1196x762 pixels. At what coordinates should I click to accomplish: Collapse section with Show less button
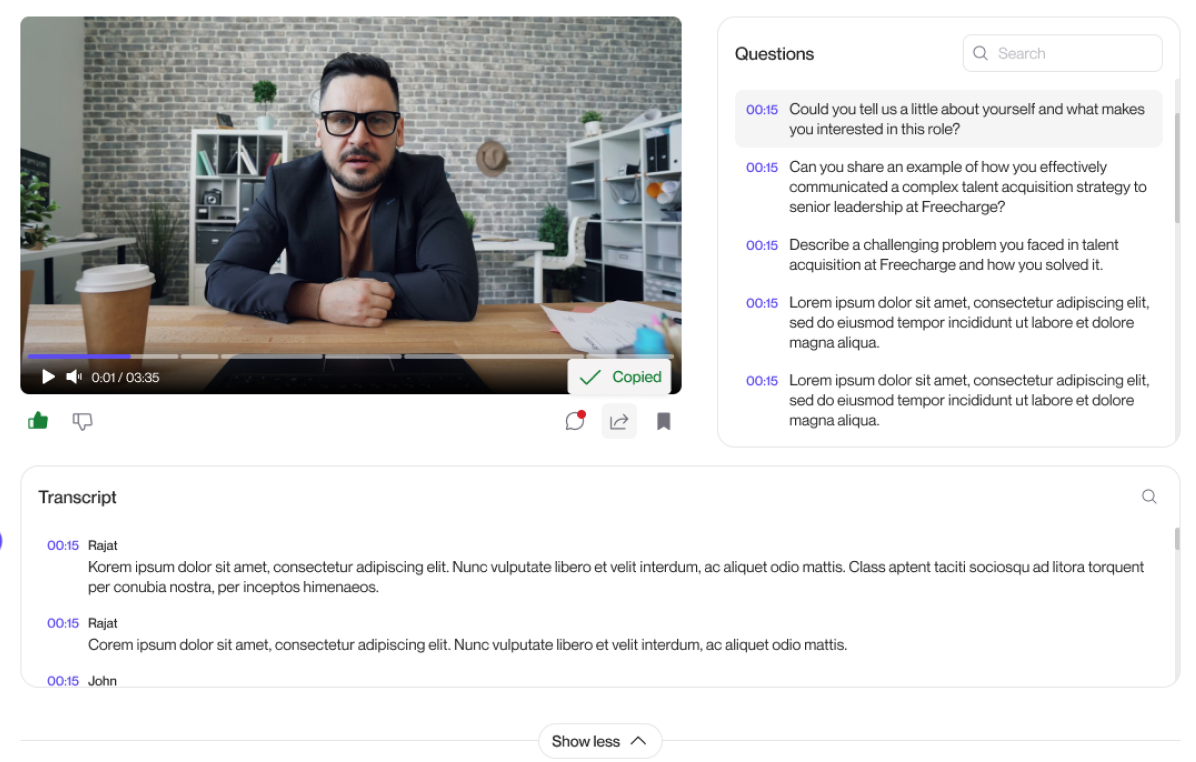coord(600,741)
